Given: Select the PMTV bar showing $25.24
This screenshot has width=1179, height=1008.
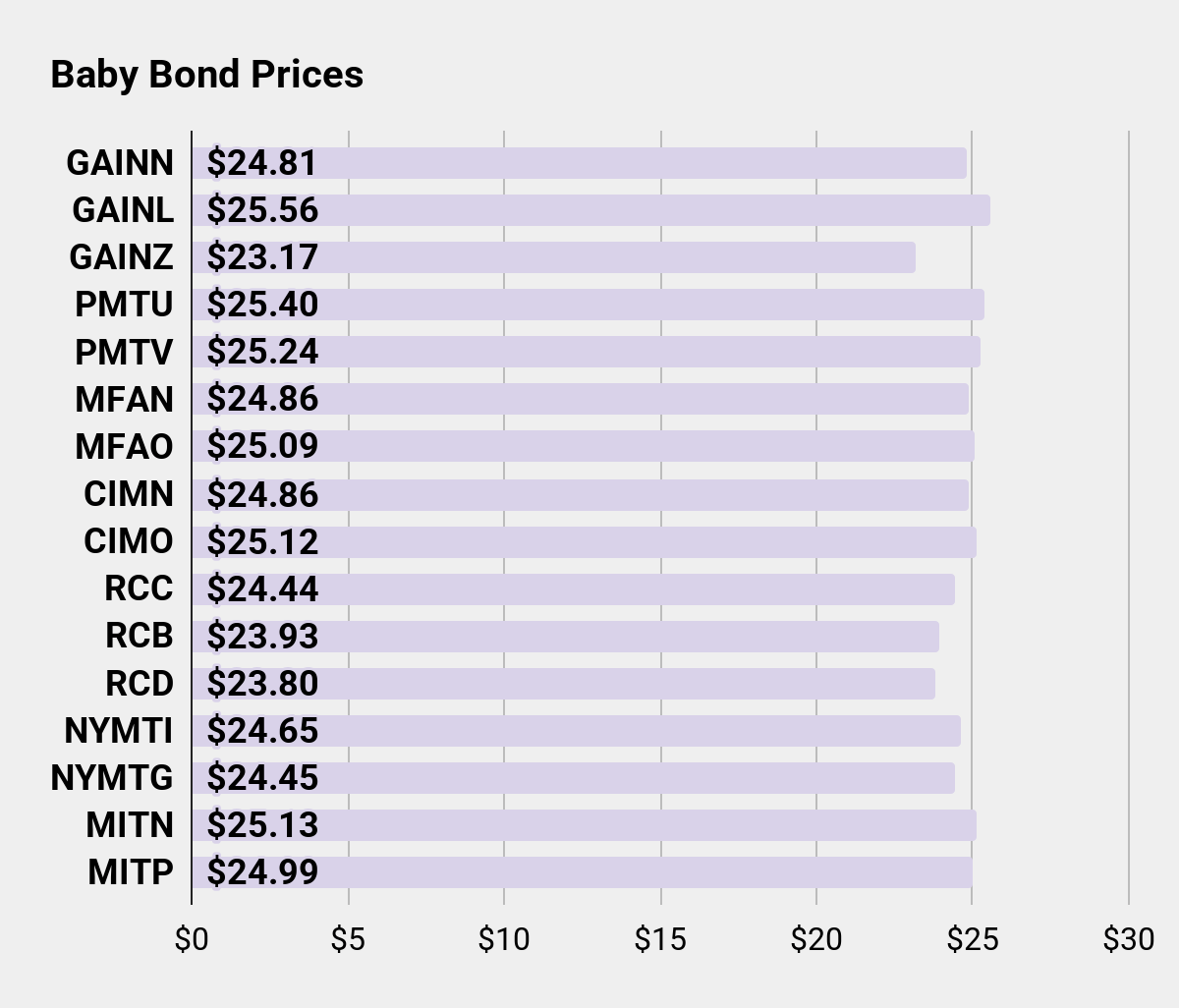Looking at the screenshot, I should (587, 352).
